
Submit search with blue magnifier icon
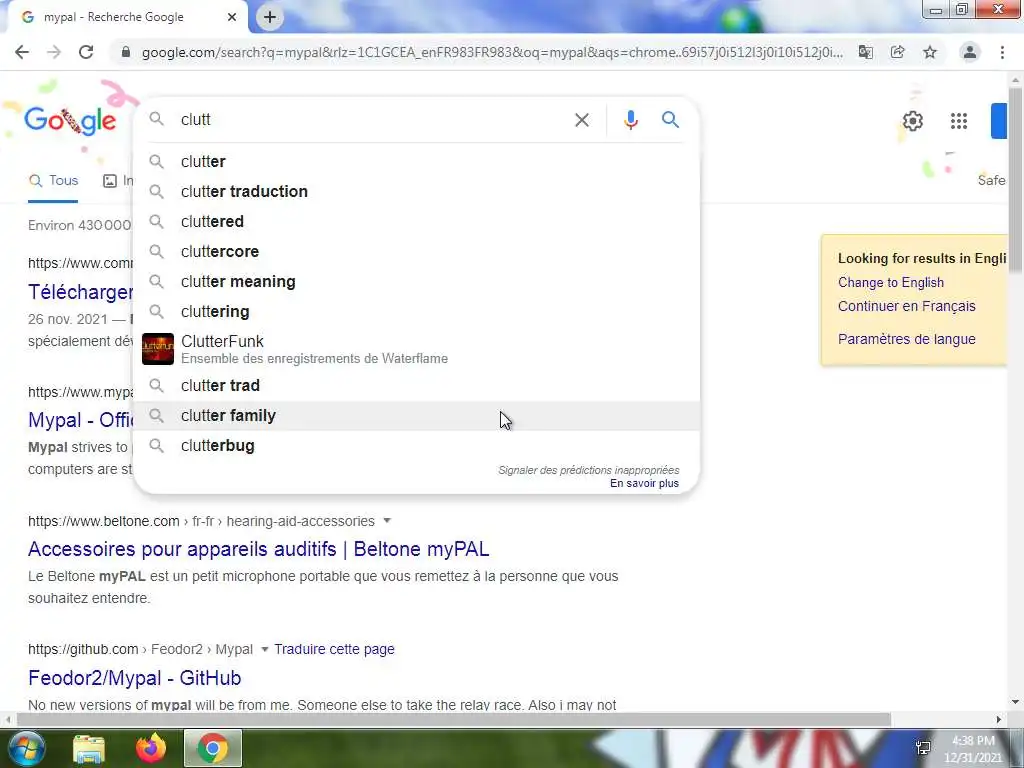pyautogui.click(x=670, y=120)
